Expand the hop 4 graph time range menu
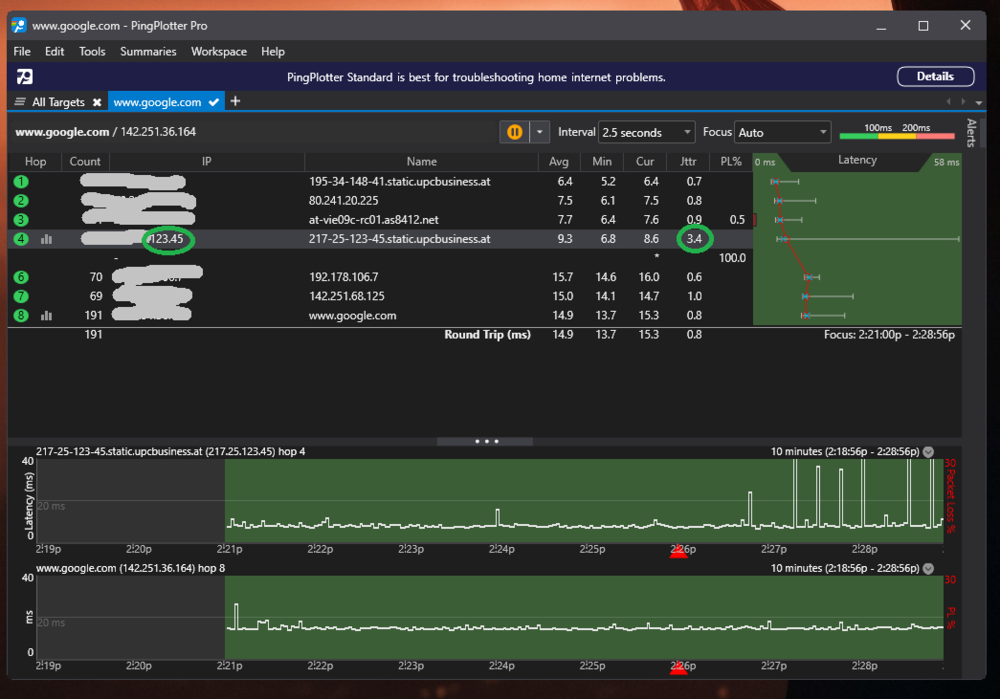The height and width of the screenshot is (699, 1000). (929, 452)
